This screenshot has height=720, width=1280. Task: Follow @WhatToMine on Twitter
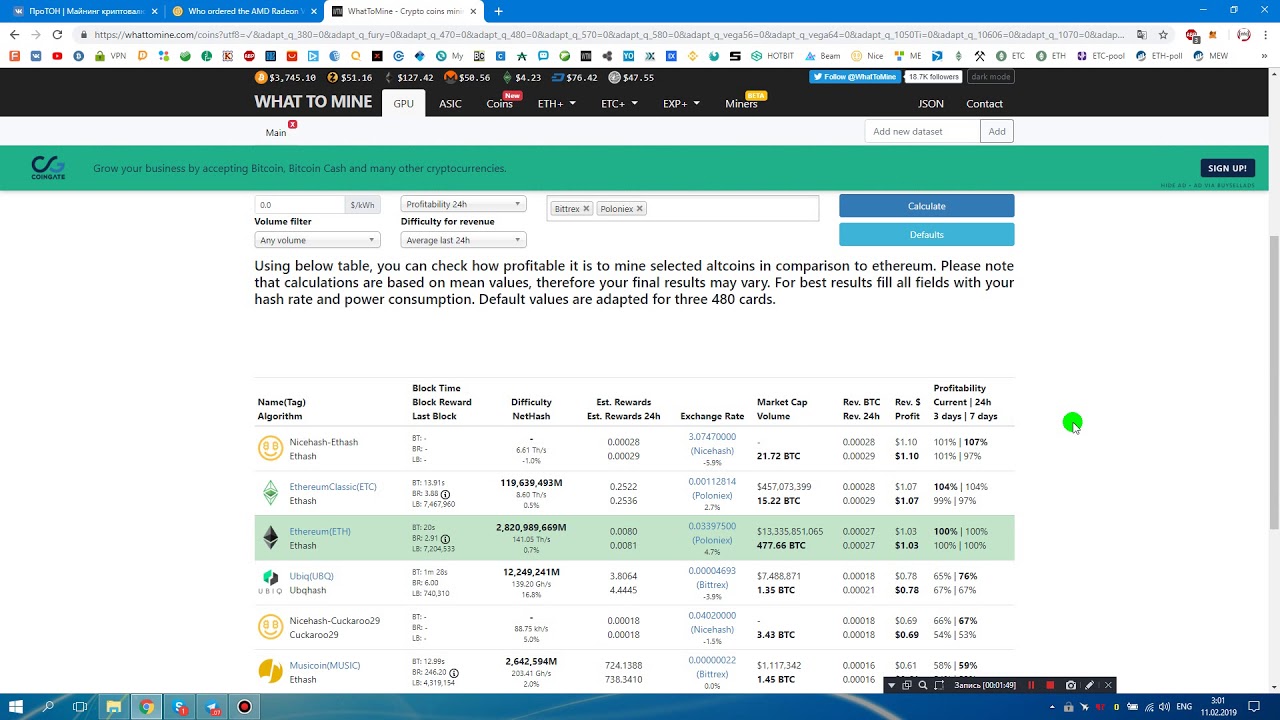pyautogui.click(x=854, y=77)
